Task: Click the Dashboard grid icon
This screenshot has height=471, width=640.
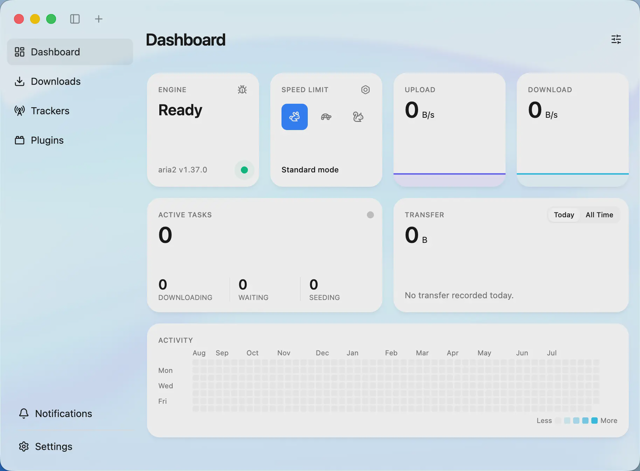Action: [20, 52]
